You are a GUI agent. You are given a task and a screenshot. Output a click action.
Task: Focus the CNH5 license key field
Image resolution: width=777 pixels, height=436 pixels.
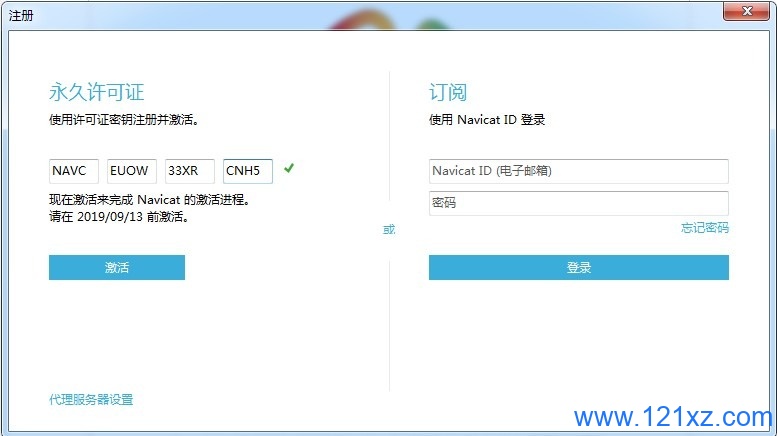(x=248, y=171)
